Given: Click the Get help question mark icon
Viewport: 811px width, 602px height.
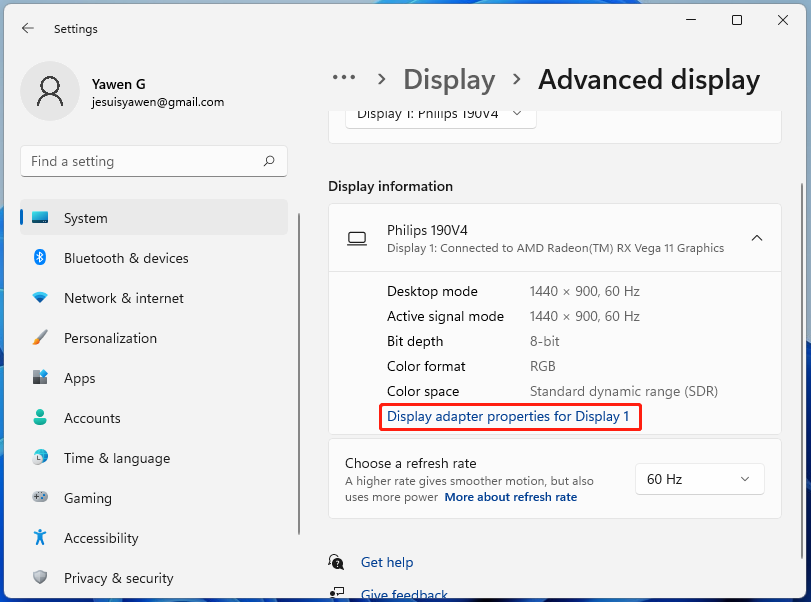Looking at the screenshot, I should point(336,562).
